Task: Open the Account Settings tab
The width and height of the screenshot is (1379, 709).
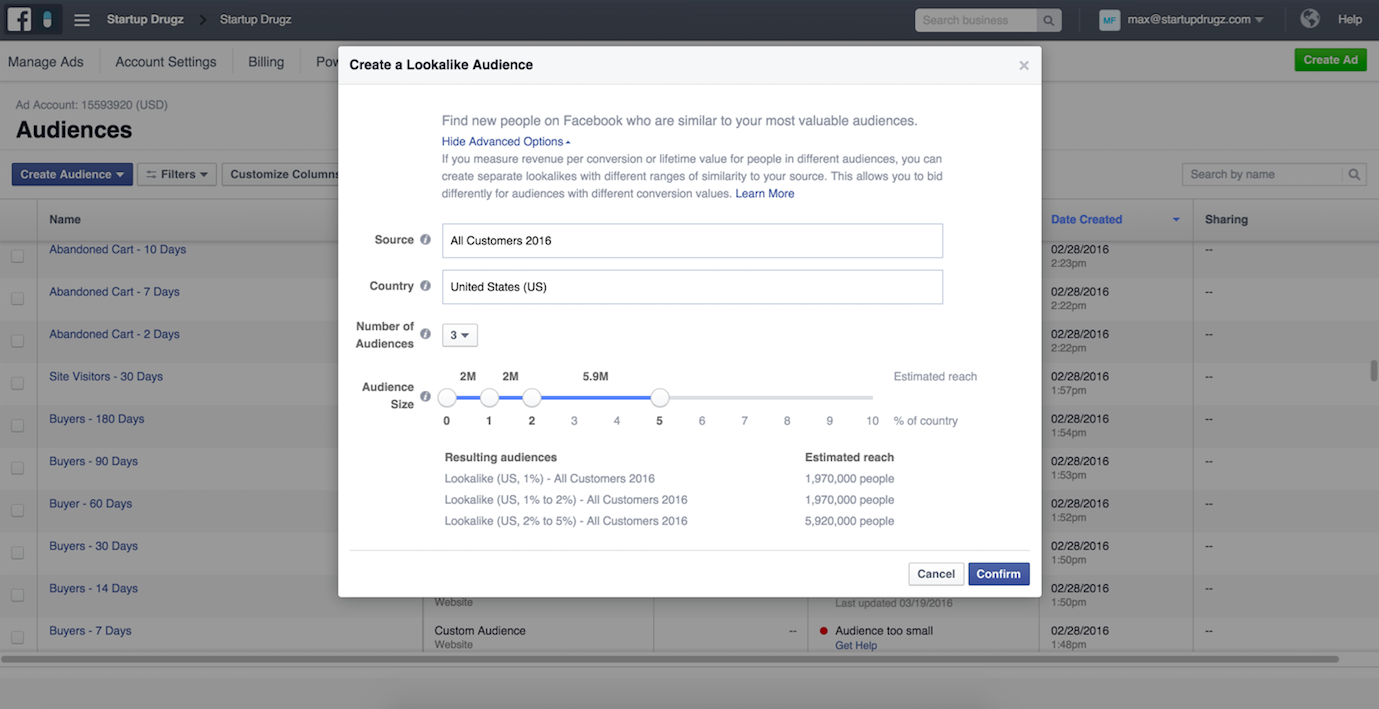Action: coord(166,62)
